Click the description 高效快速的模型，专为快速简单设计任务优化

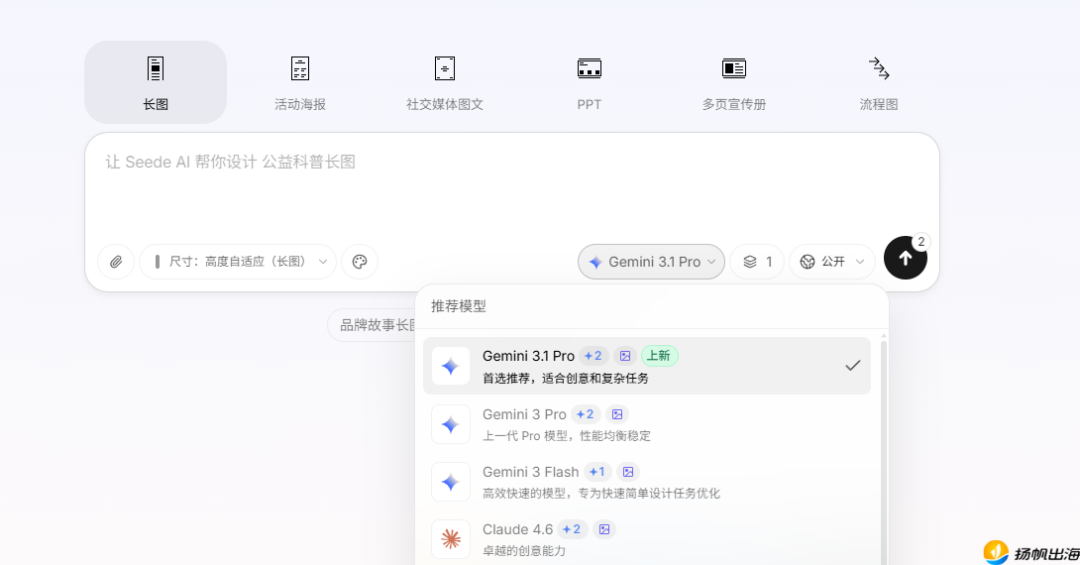601,493
